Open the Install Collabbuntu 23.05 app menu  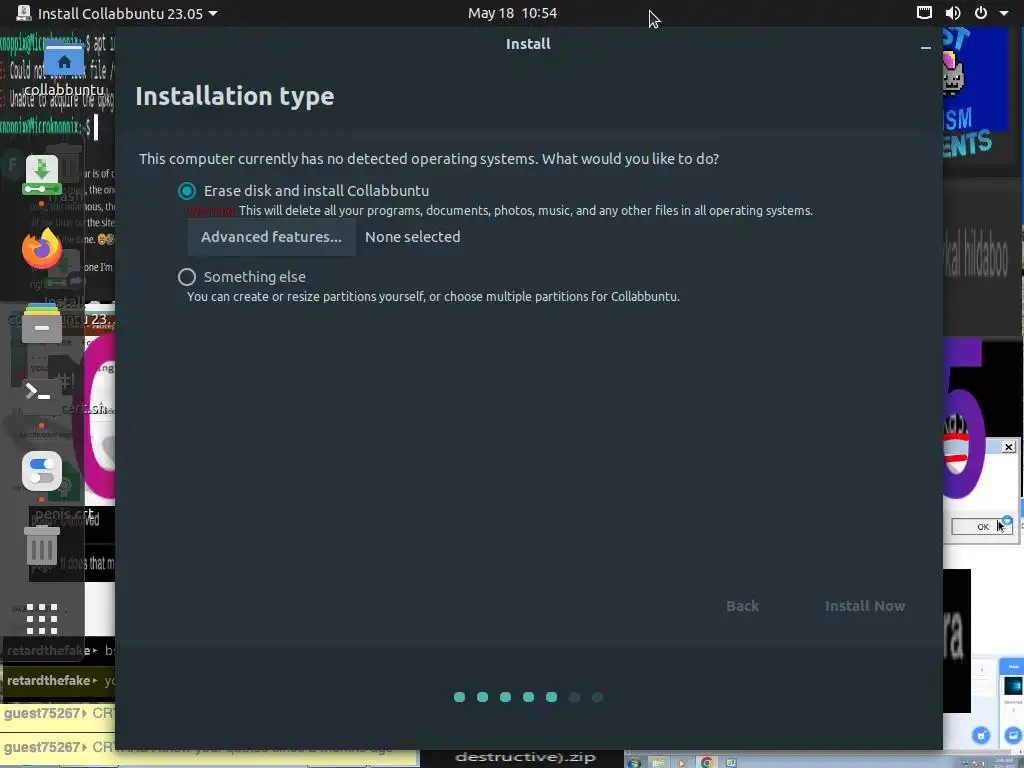(x=118, y=13)
